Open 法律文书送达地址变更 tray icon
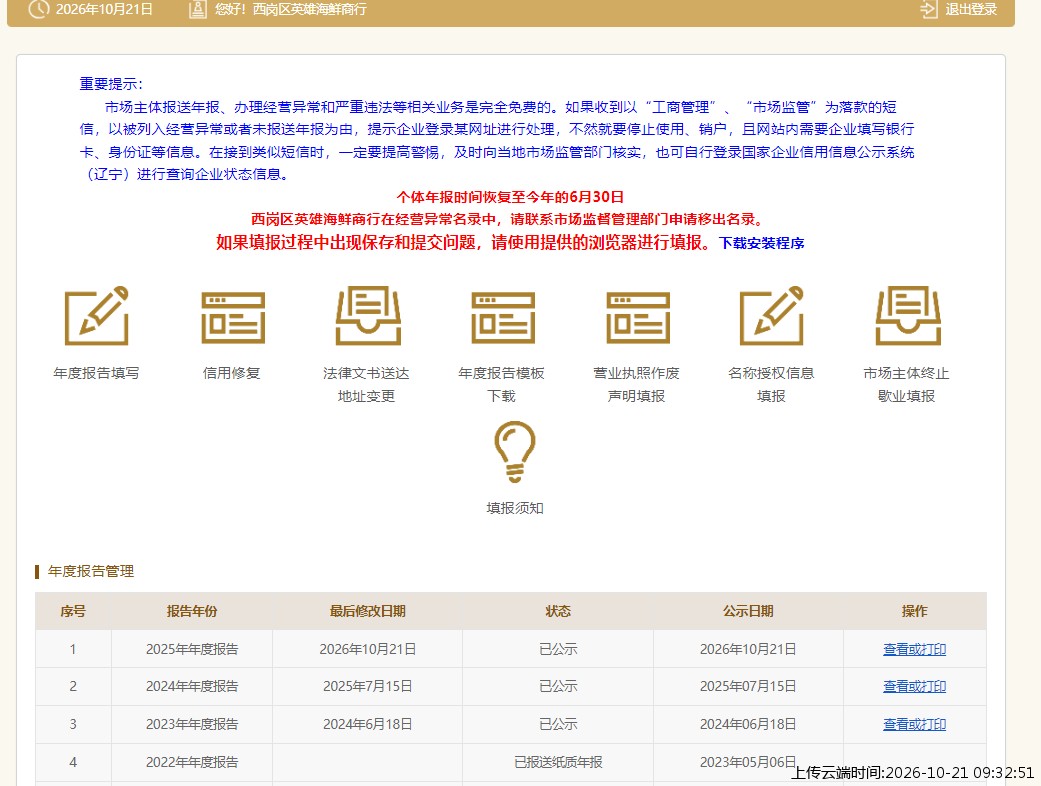Viewport: 1041px width, 786px height. click(368, 315)
